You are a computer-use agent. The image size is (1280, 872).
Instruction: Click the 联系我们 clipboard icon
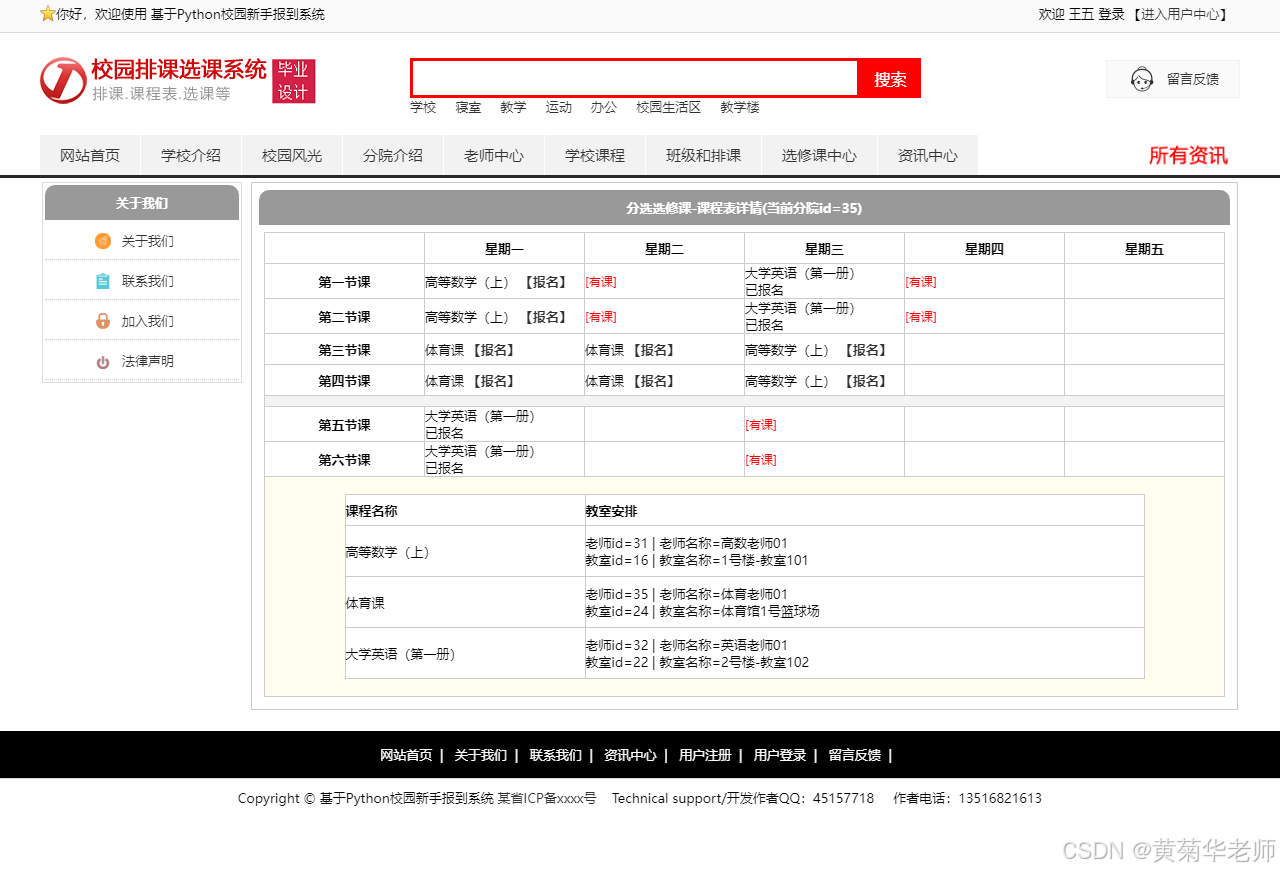tap(103, 281)
